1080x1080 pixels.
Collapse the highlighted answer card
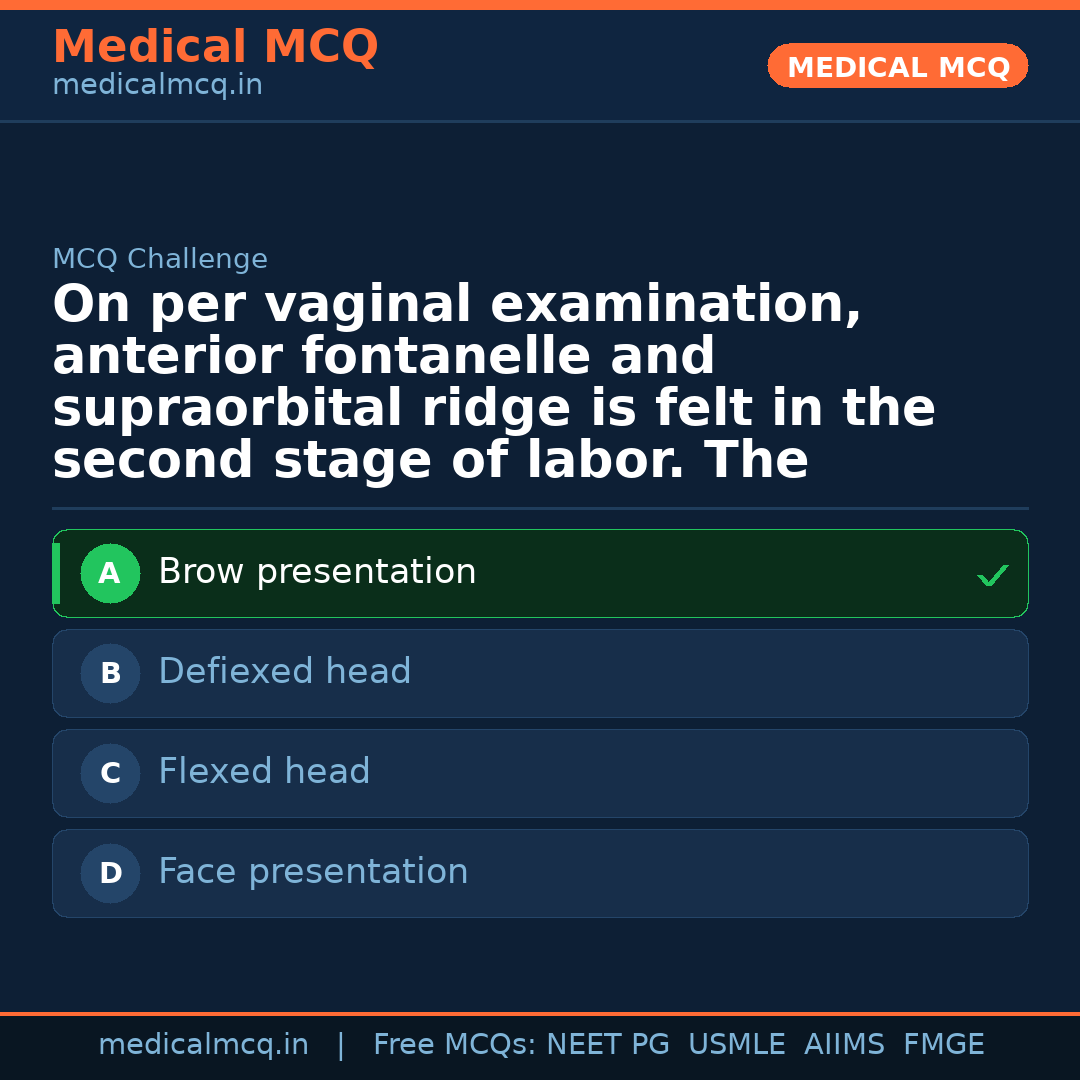(x=540, y=573)
